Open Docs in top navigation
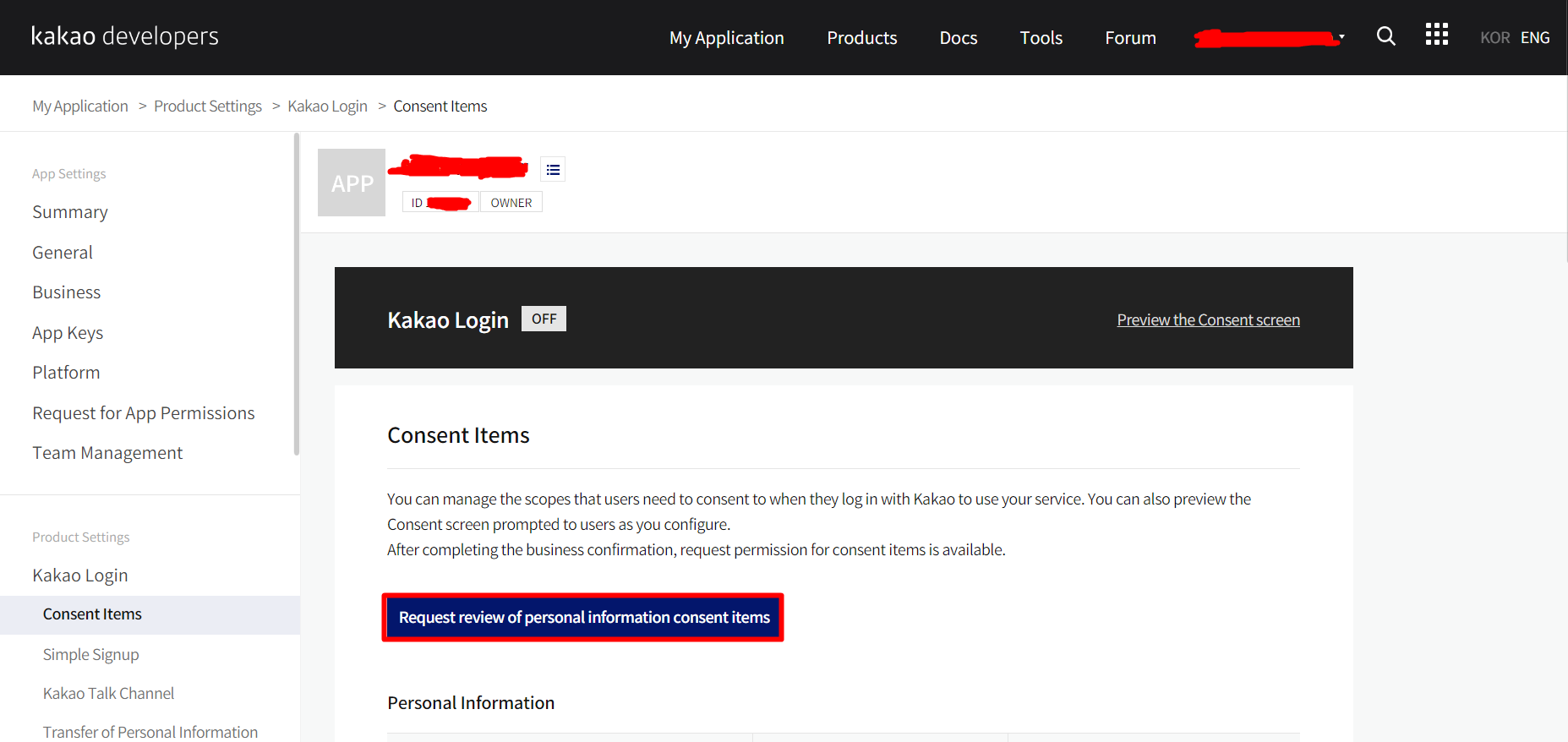Image resolution: width=1568 pixels, height=742 pixels. [958, 38]
